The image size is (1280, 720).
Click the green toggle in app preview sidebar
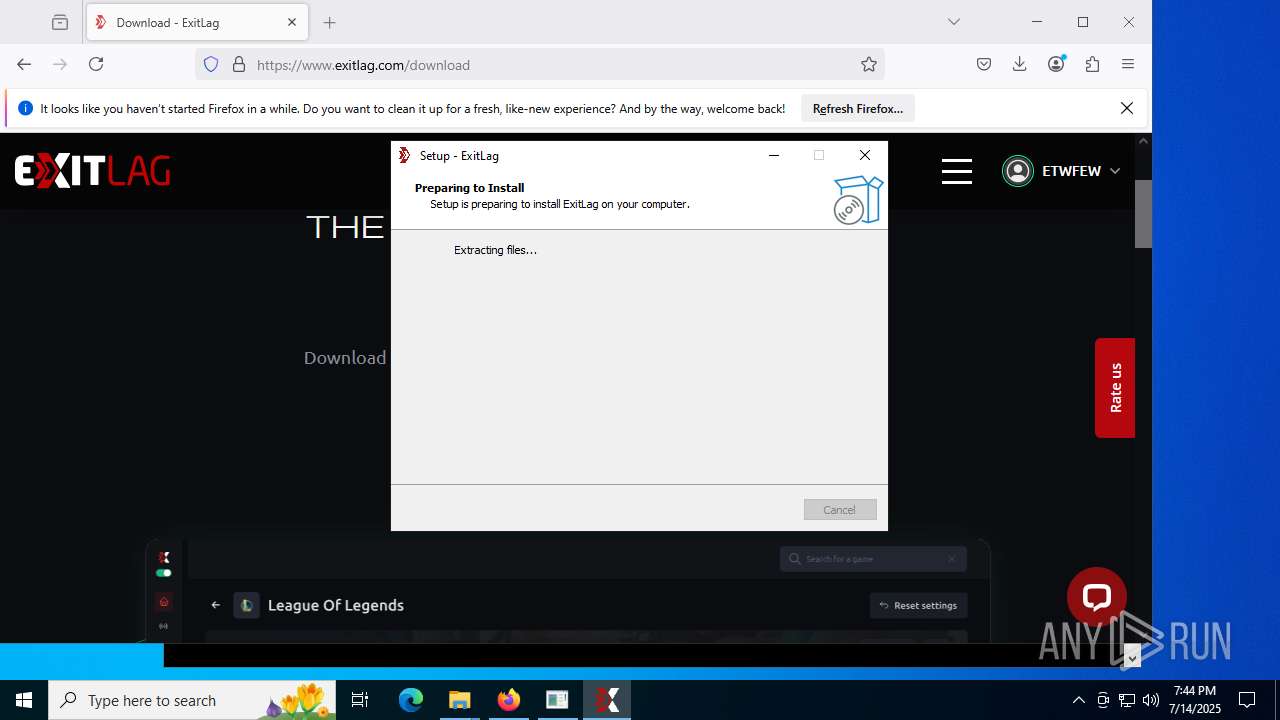tap(164, 573)
